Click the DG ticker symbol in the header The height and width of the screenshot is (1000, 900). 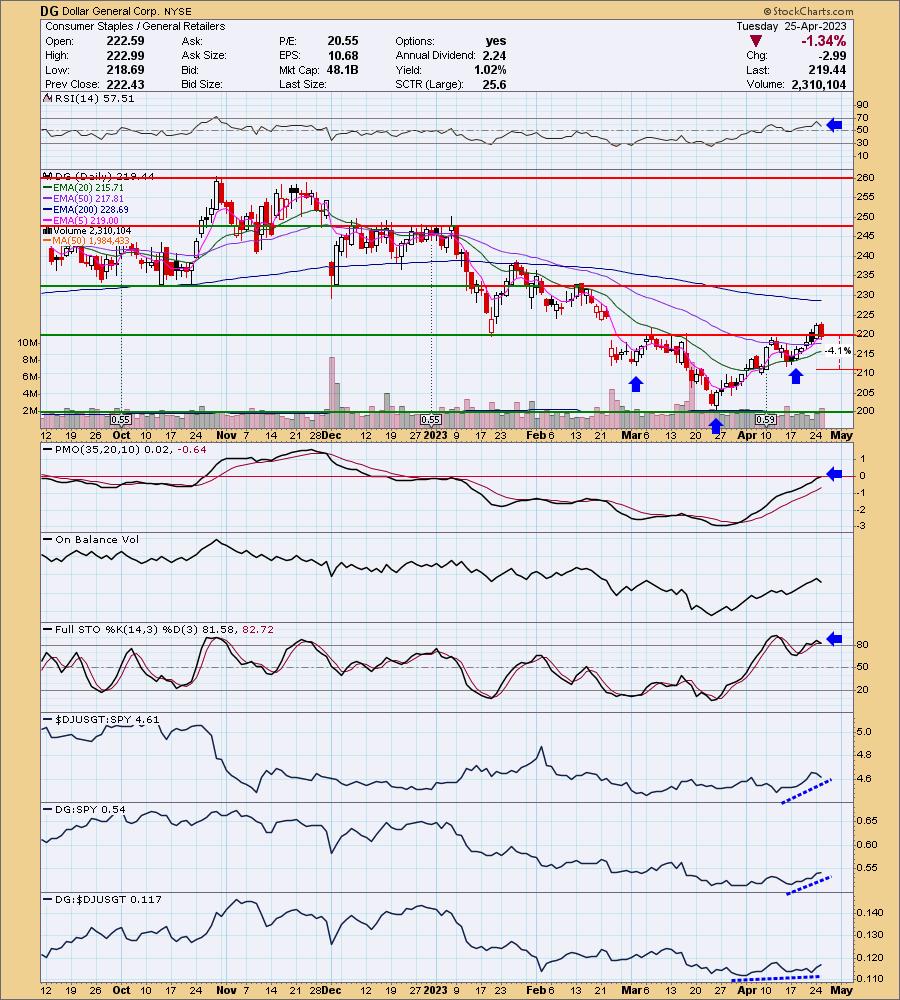[x=48, y=11]
